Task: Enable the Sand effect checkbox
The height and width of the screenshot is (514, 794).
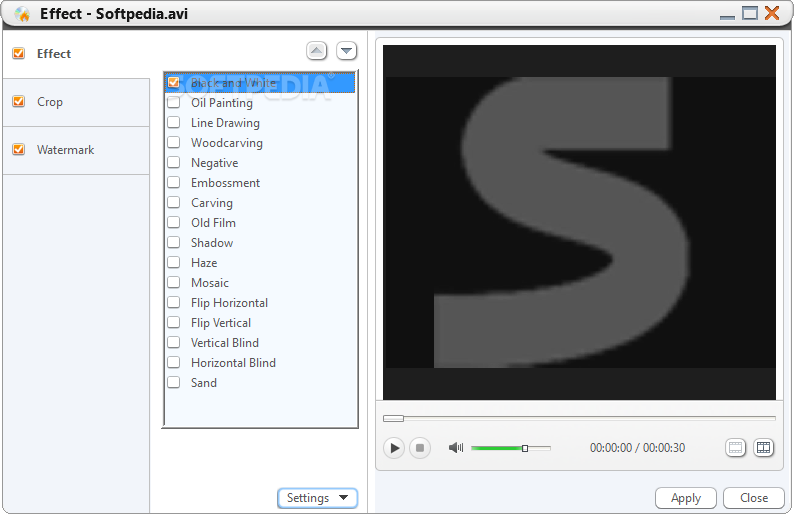Action: coord(174,382)
